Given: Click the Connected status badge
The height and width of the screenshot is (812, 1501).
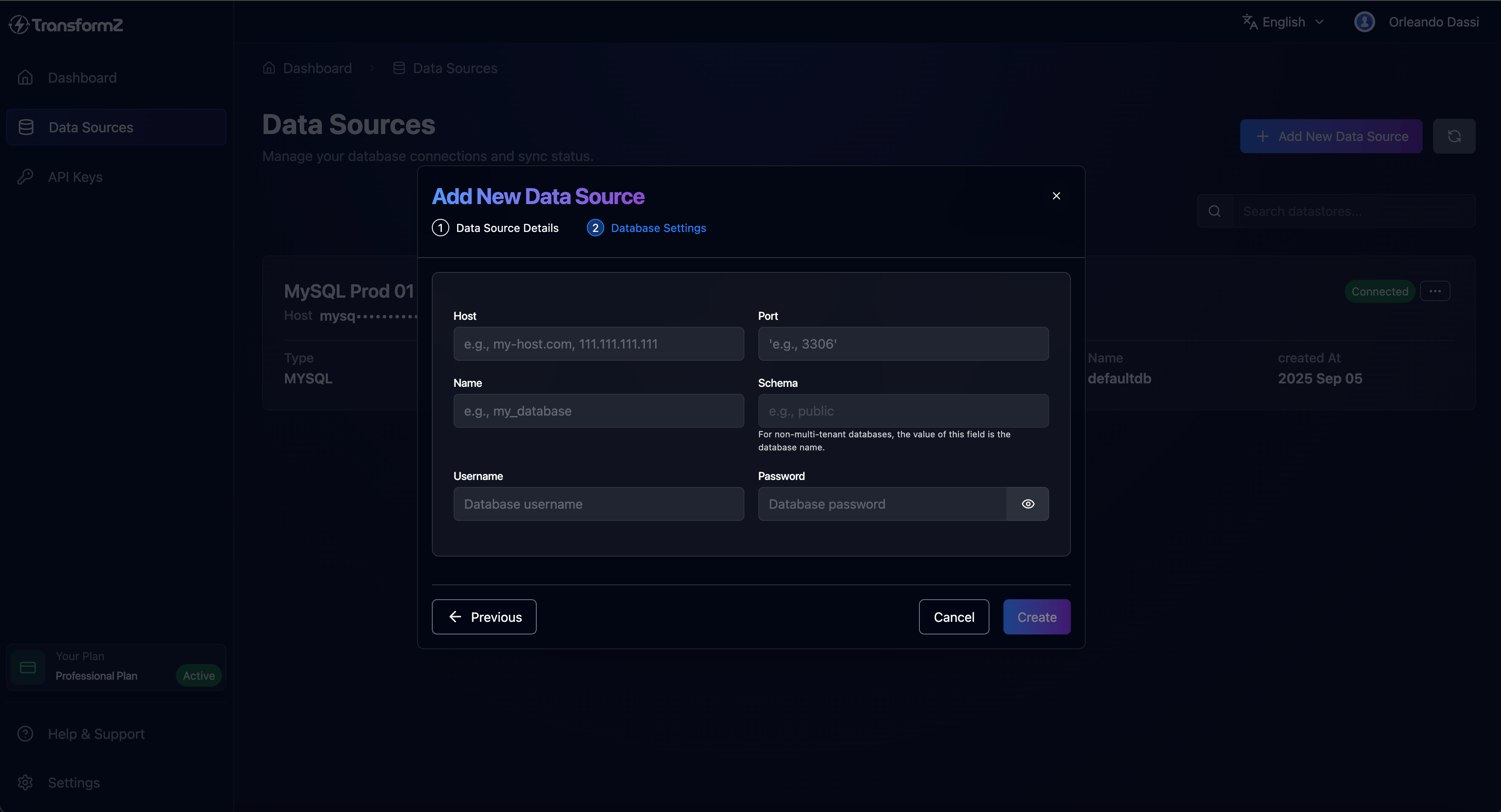Looking at the screenshot, I should point(1380,291).
